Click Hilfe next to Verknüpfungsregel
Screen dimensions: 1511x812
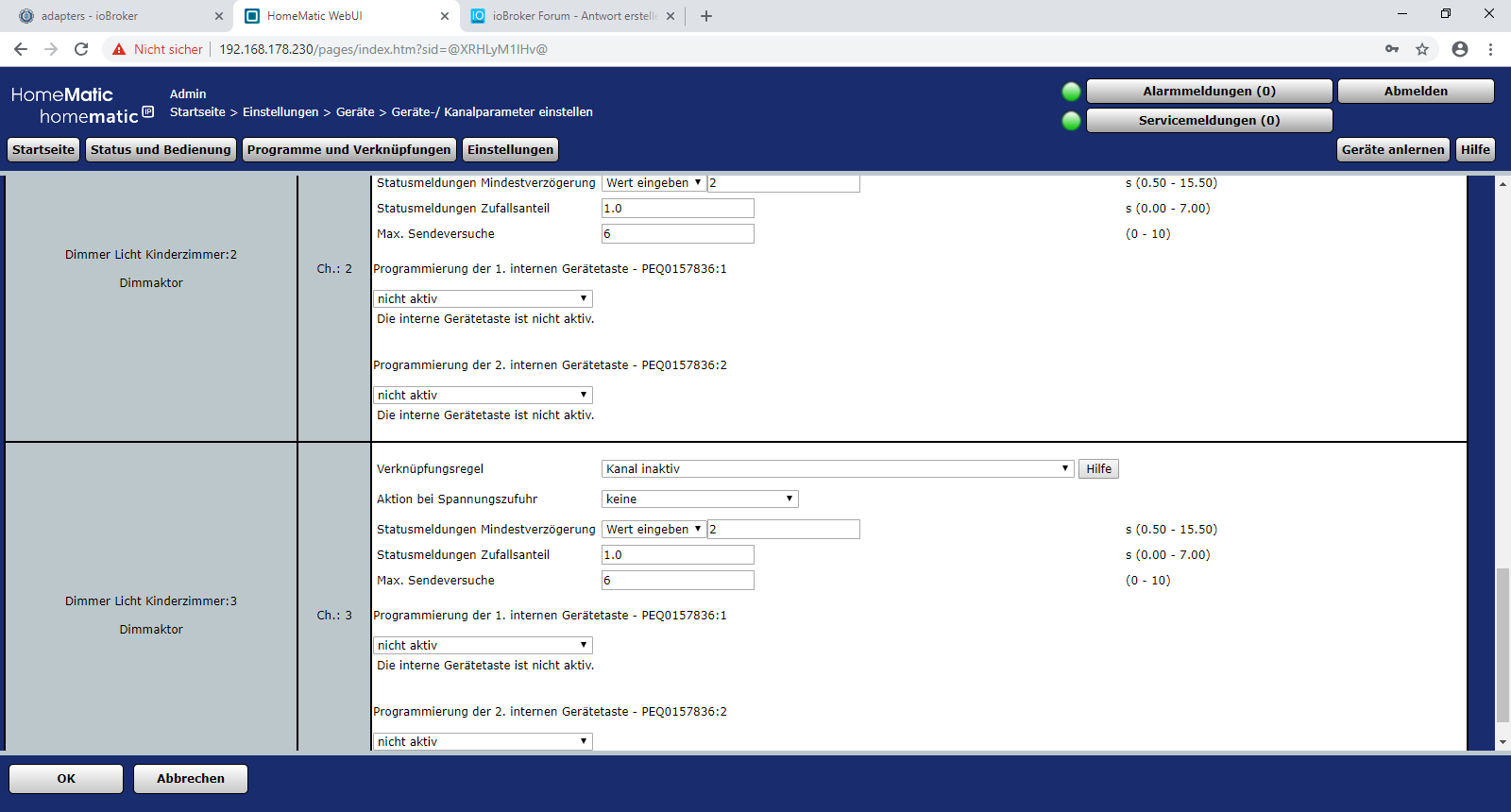pyautogui.click(x=1098, y=469)
